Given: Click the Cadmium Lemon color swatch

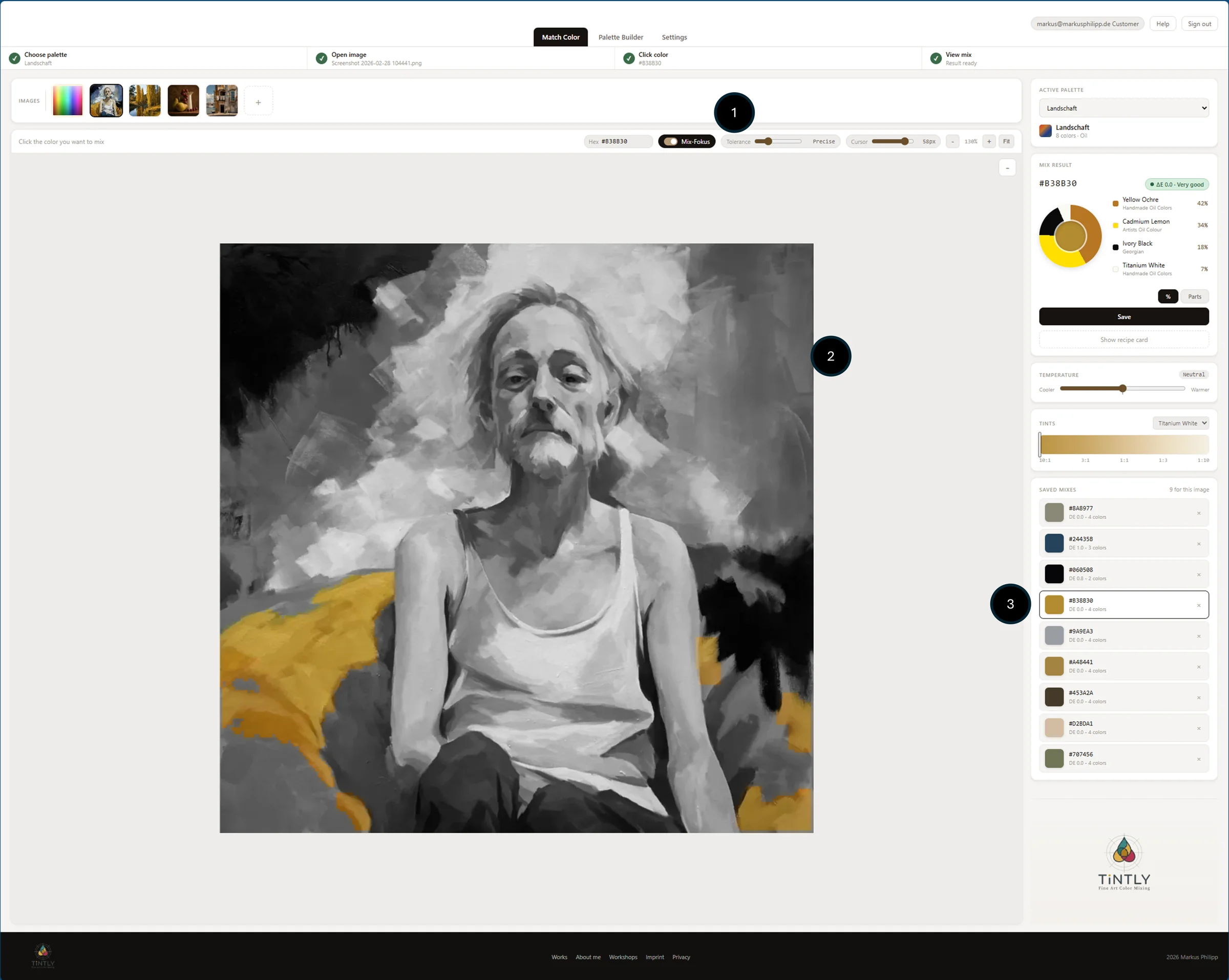Looking at the screenshot, I should tap(1115, 226).
